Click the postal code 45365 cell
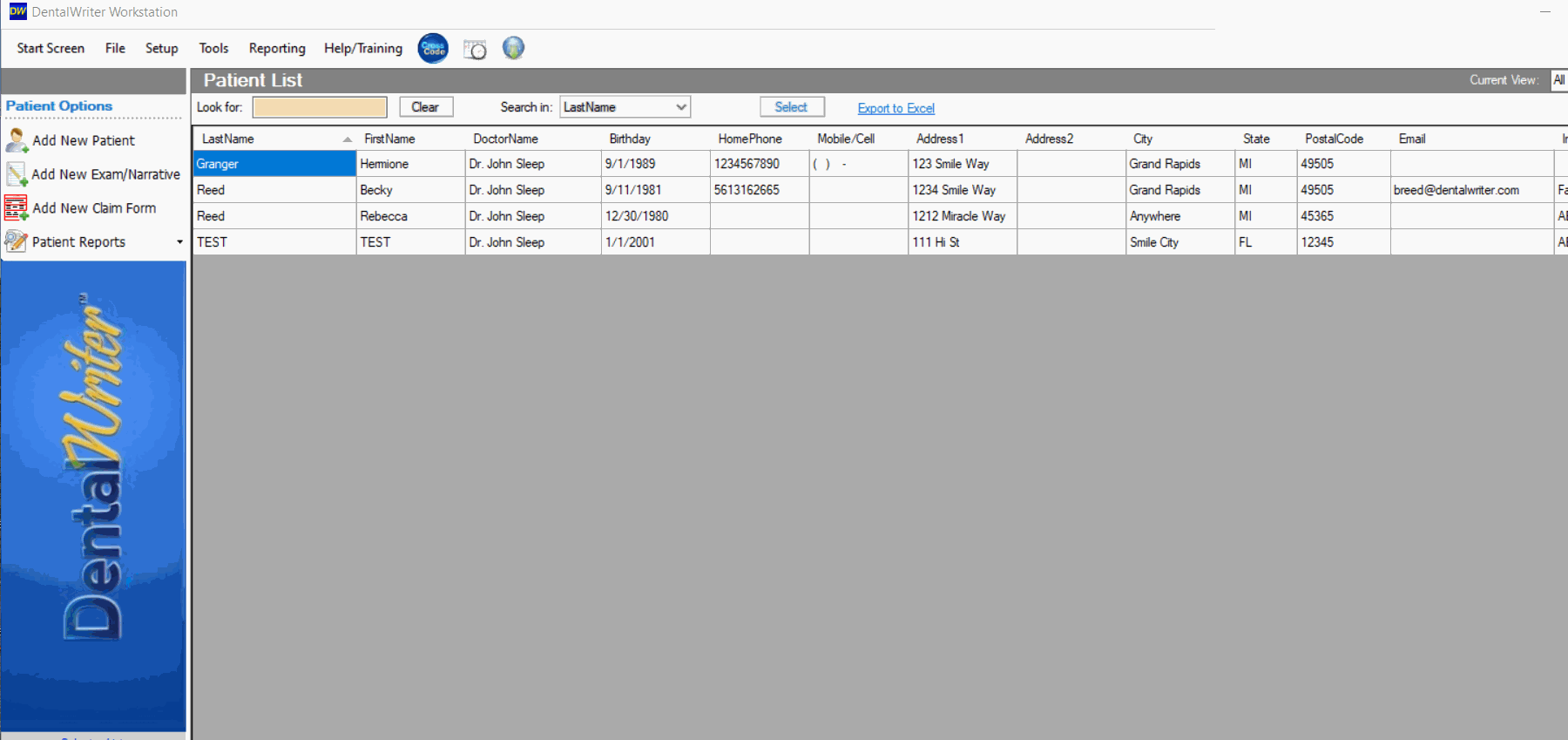Viewport: 1568px width, 740px height. (1343, 216)
